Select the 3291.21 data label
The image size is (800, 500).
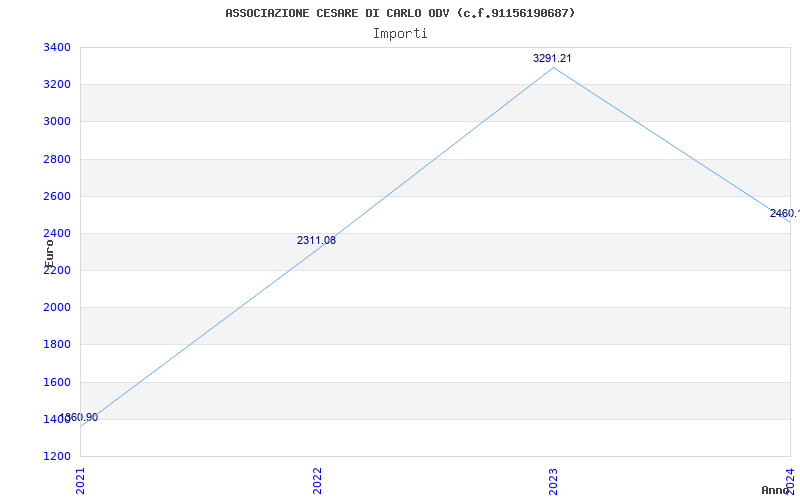tap(552, 58)
